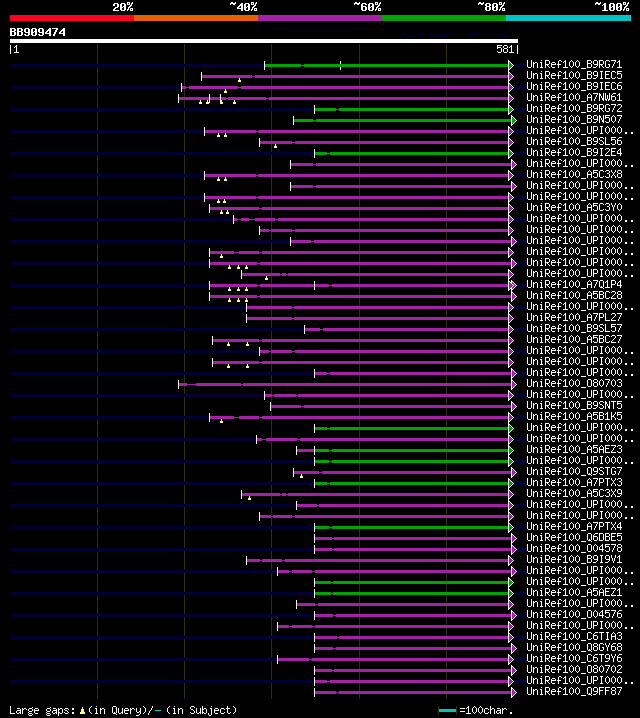The width and height of the screenshot is (640, 718).
Task: Select the UniRef100_B9SL56 label
Action: pyautogui.click(x=574, y=141)
